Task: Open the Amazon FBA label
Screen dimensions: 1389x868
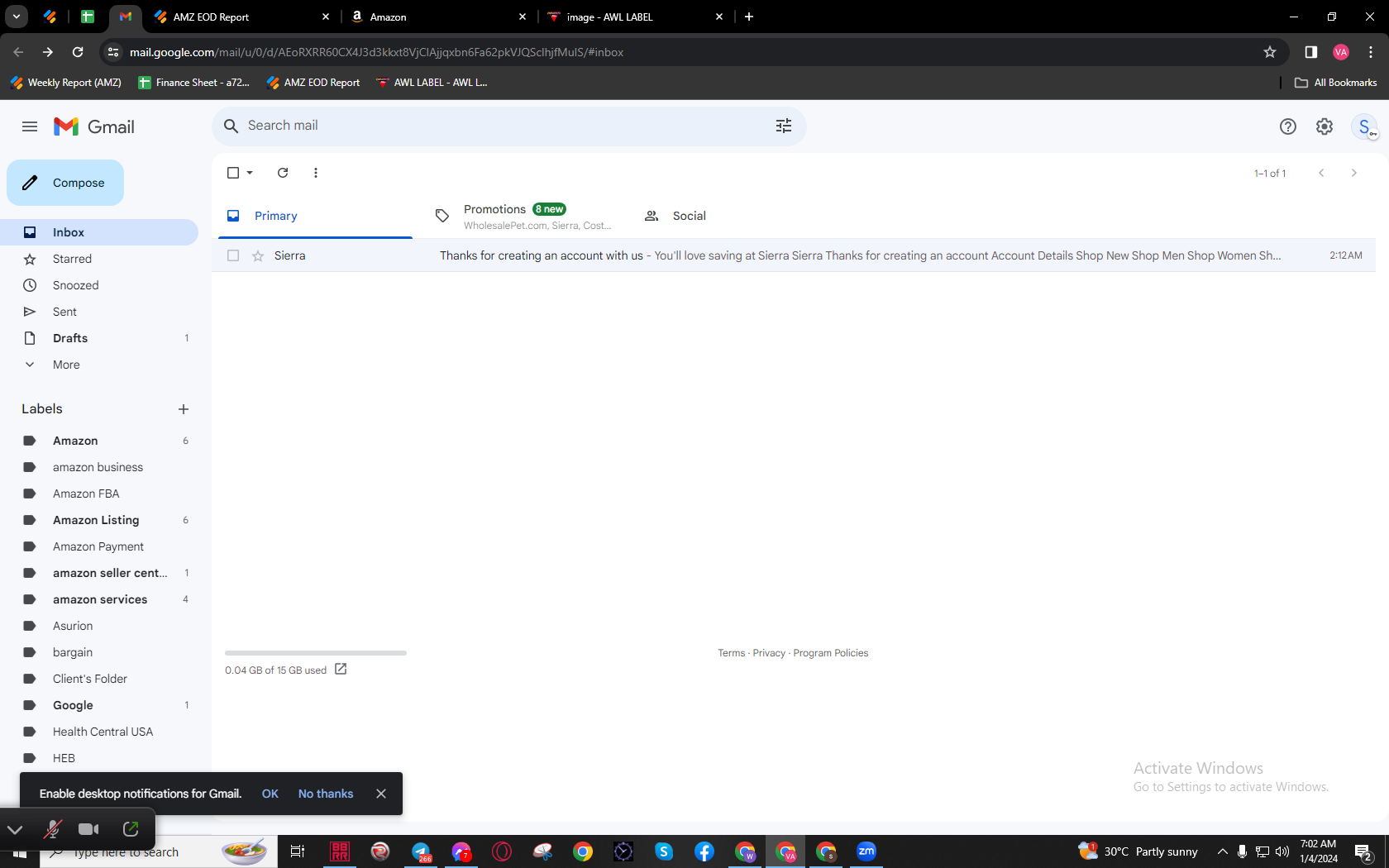Action: 99,494
